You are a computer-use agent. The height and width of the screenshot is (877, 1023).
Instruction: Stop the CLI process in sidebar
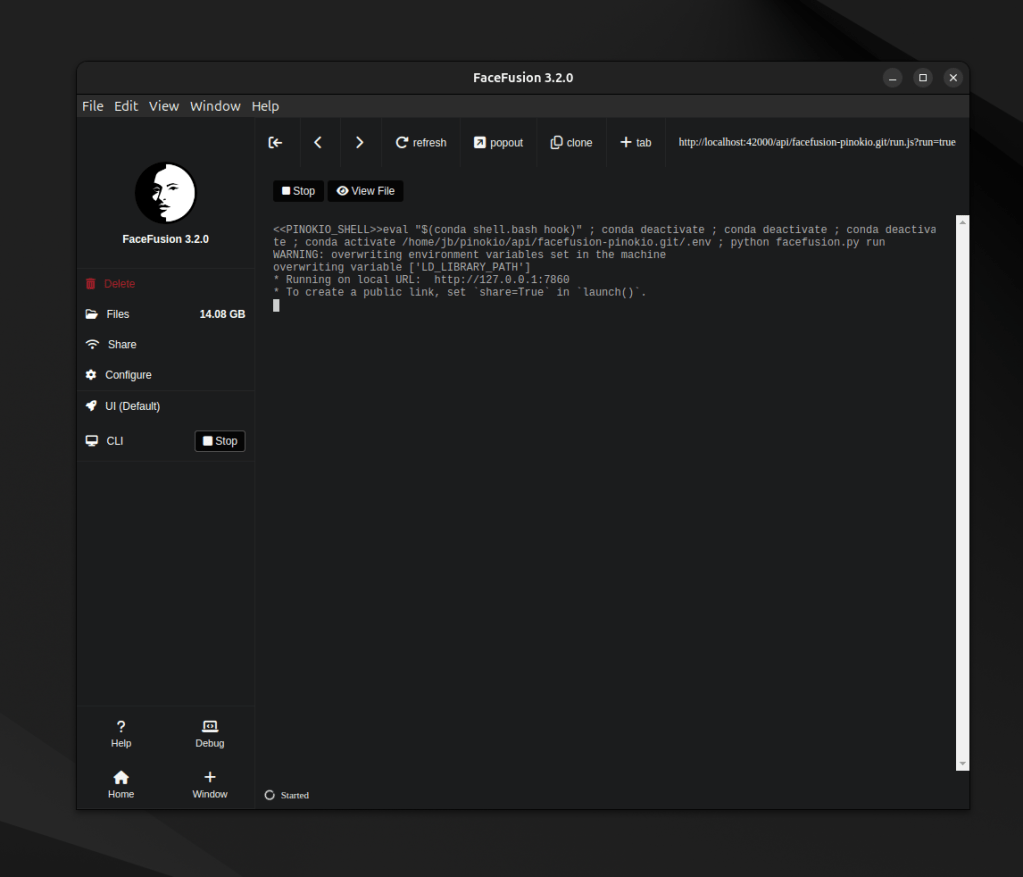pyautogui.click(x=219, y=441)
